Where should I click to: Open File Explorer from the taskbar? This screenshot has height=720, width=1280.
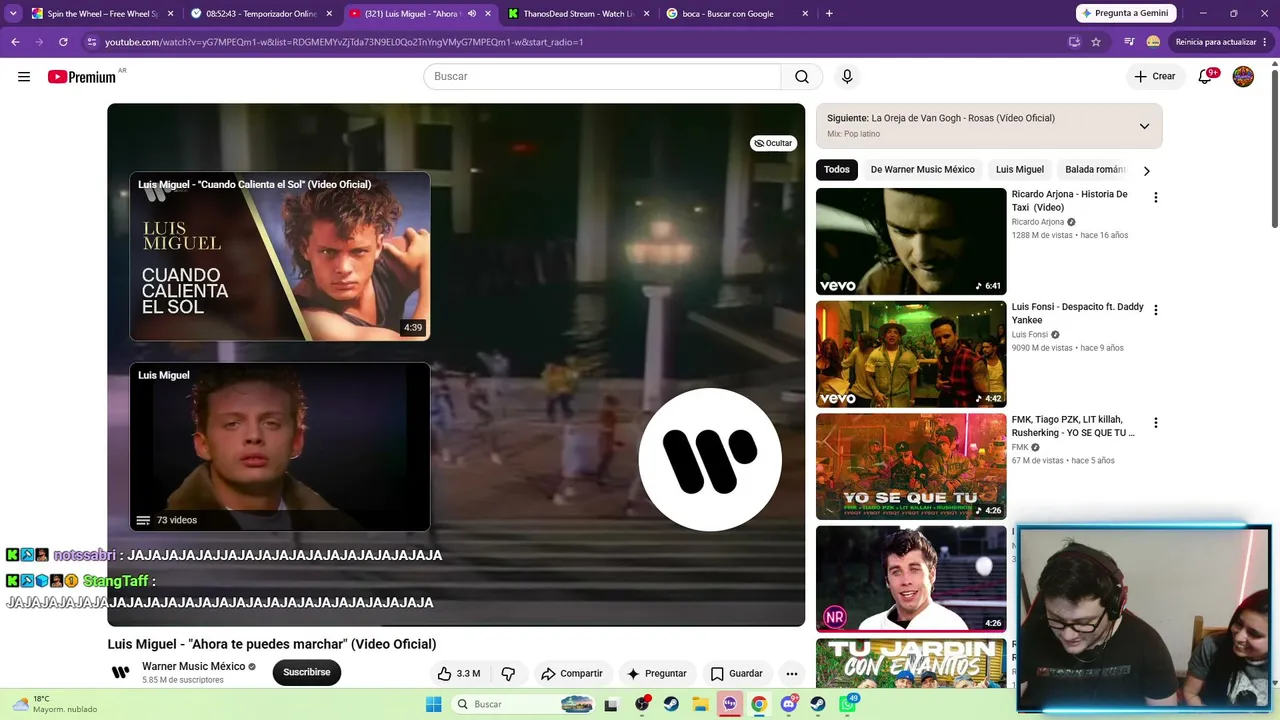click(x=701, y=704)
